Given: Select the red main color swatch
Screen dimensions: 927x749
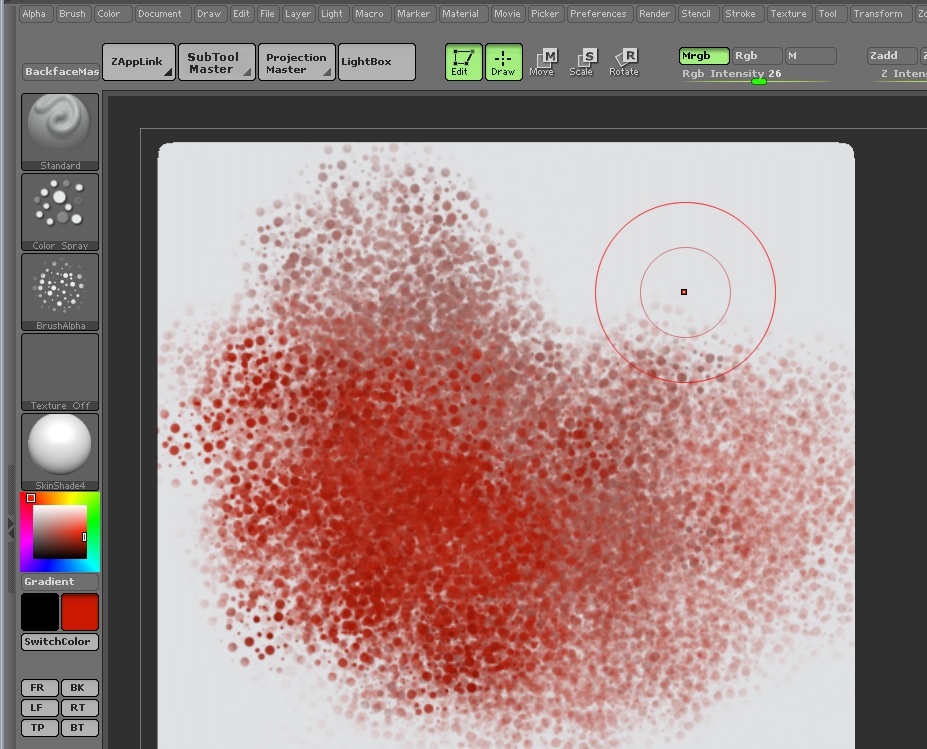Looking at the screenshot, I should click(80, 612).
